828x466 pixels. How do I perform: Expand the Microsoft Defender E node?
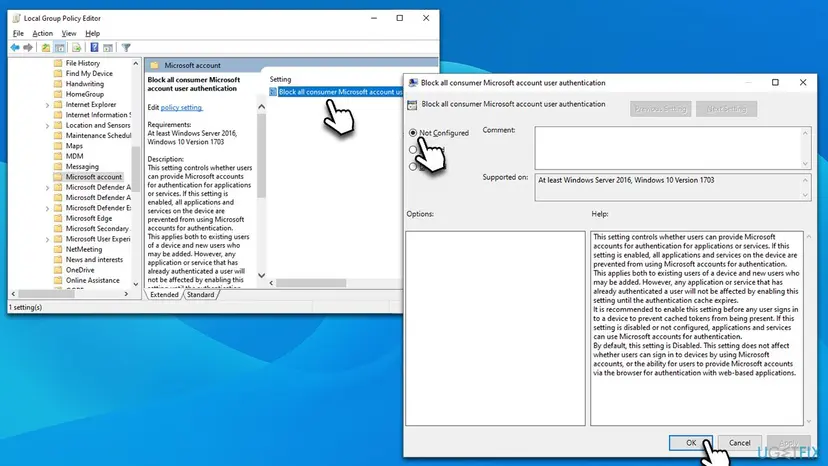47,208
